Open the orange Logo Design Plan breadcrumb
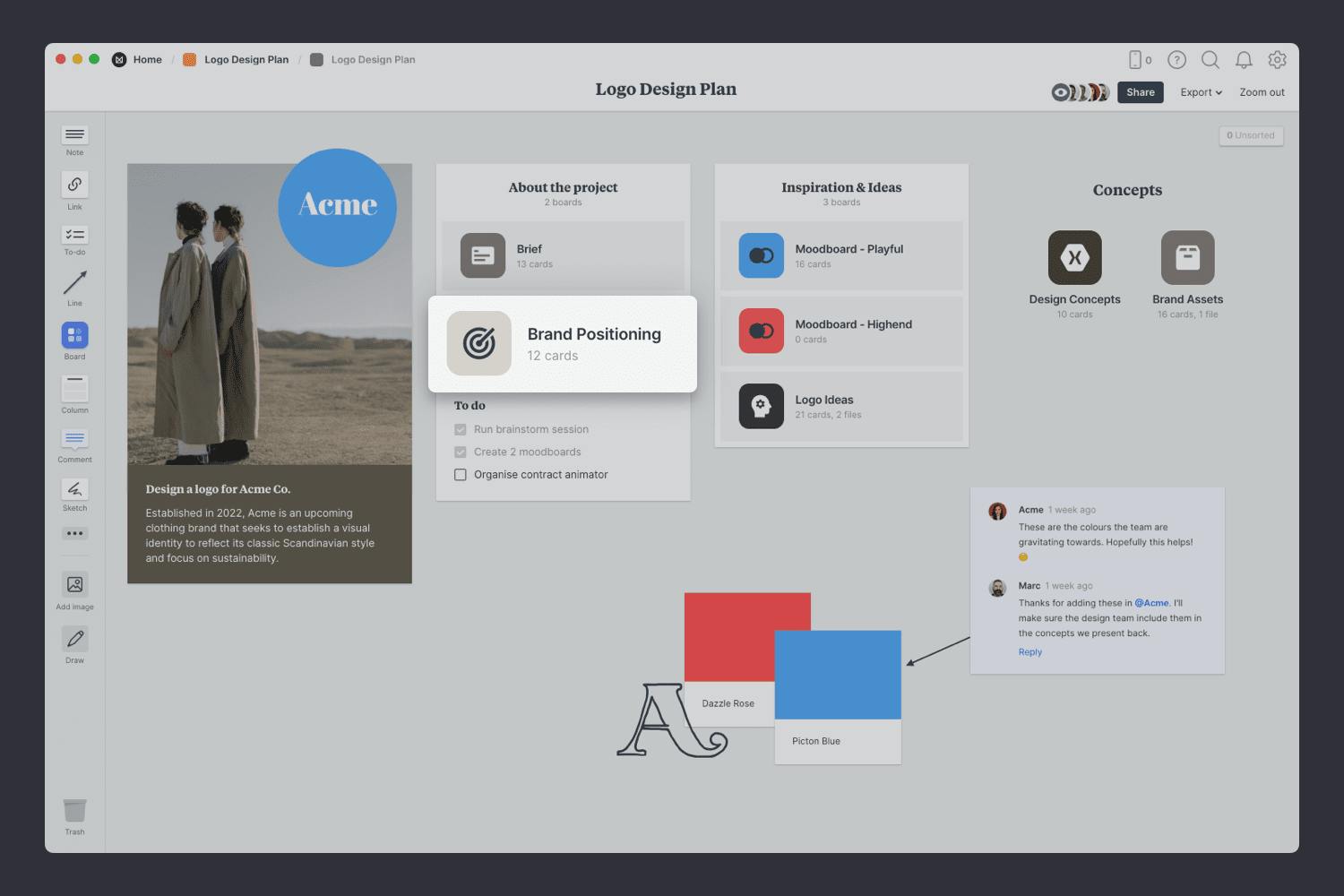 tap(246, 60)
